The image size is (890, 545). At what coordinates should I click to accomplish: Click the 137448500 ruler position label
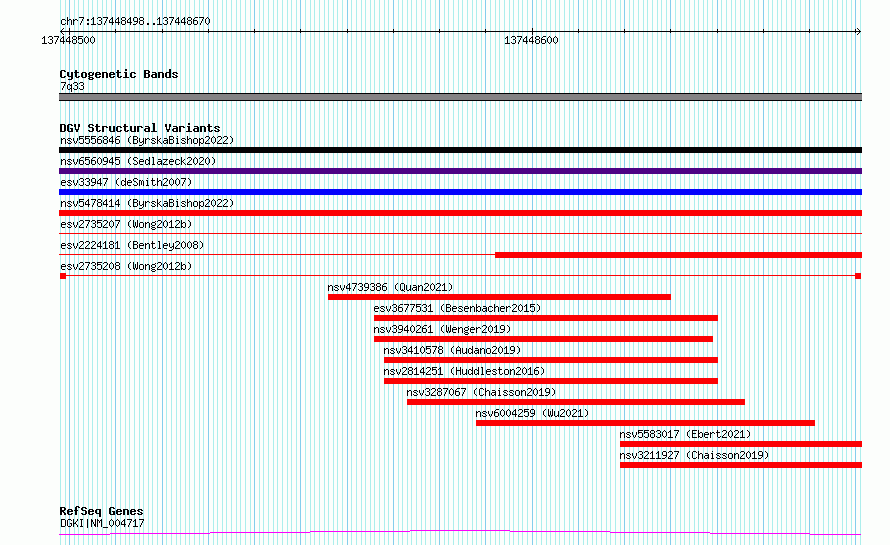click(x=68, y=40)
